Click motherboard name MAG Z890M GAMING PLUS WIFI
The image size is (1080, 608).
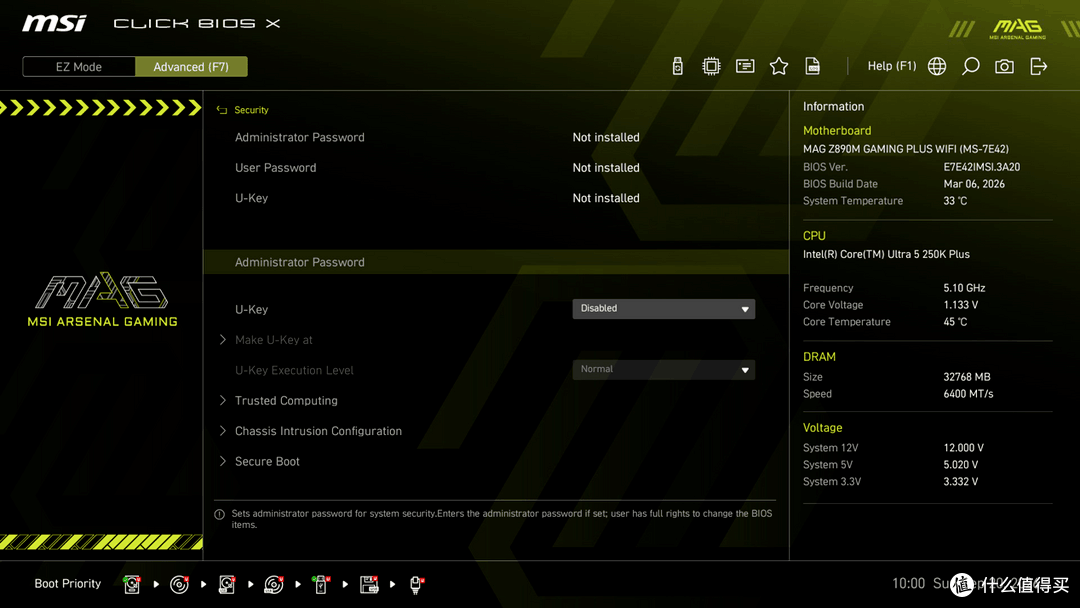[x=906, y=149]
